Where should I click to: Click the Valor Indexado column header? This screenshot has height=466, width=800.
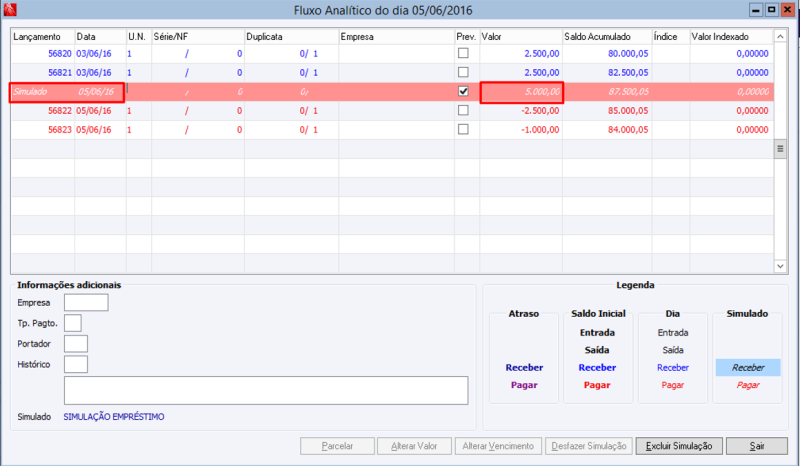pyautogui.click(x=731, y=37)
